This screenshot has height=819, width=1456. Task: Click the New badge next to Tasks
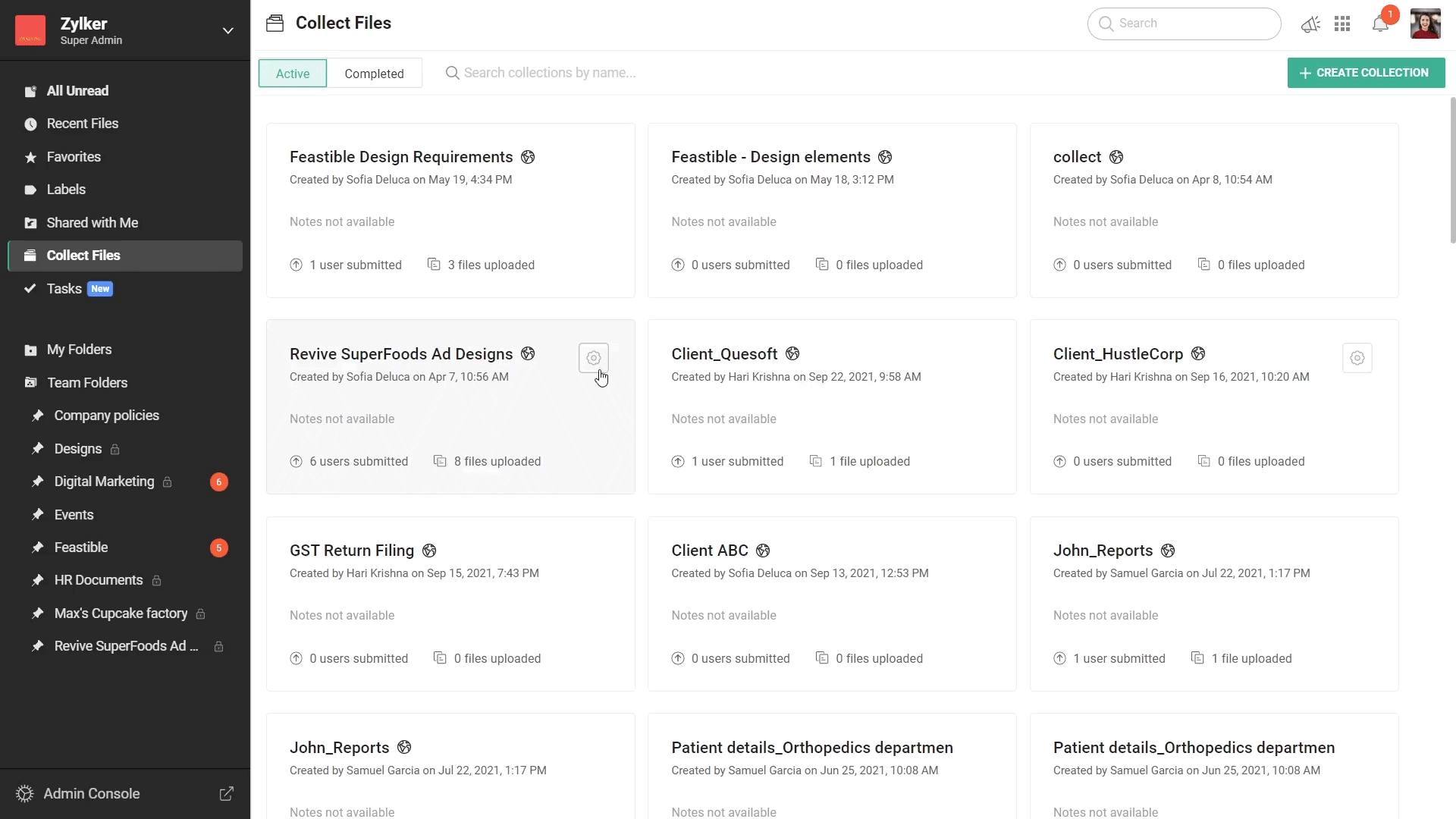click(x=100, y=289)
